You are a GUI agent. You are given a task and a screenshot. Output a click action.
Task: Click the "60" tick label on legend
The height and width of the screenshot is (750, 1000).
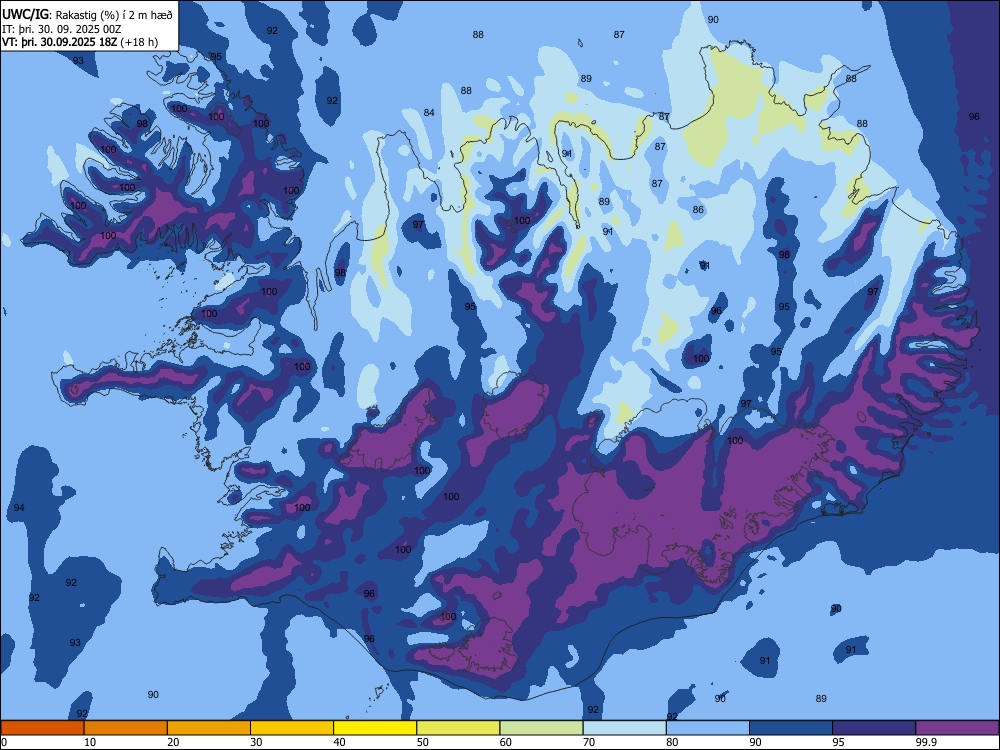point(506,742)
